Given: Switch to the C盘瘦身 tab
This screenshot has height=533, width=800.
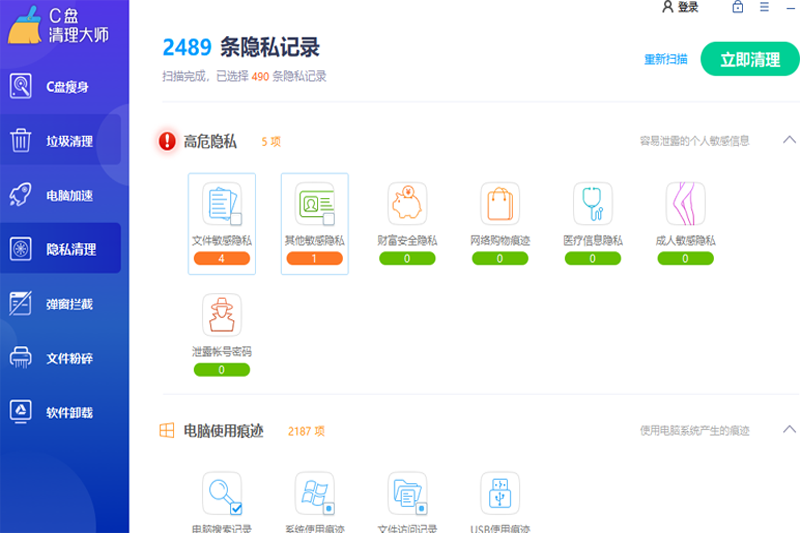Looking at the screenshot, I should 65,87.
